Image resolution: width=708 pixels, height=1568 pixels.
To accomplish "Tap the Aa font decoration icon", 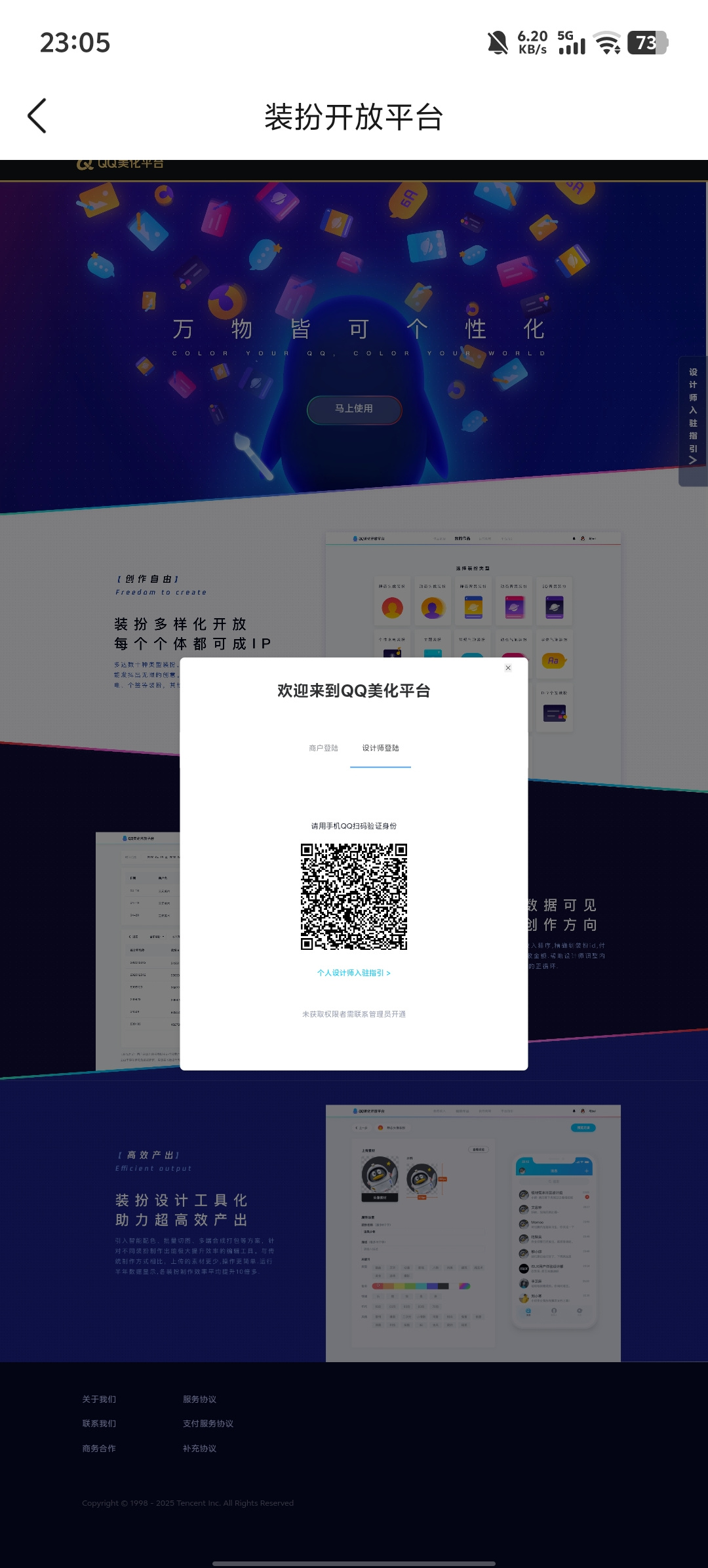I will point(554,661).
